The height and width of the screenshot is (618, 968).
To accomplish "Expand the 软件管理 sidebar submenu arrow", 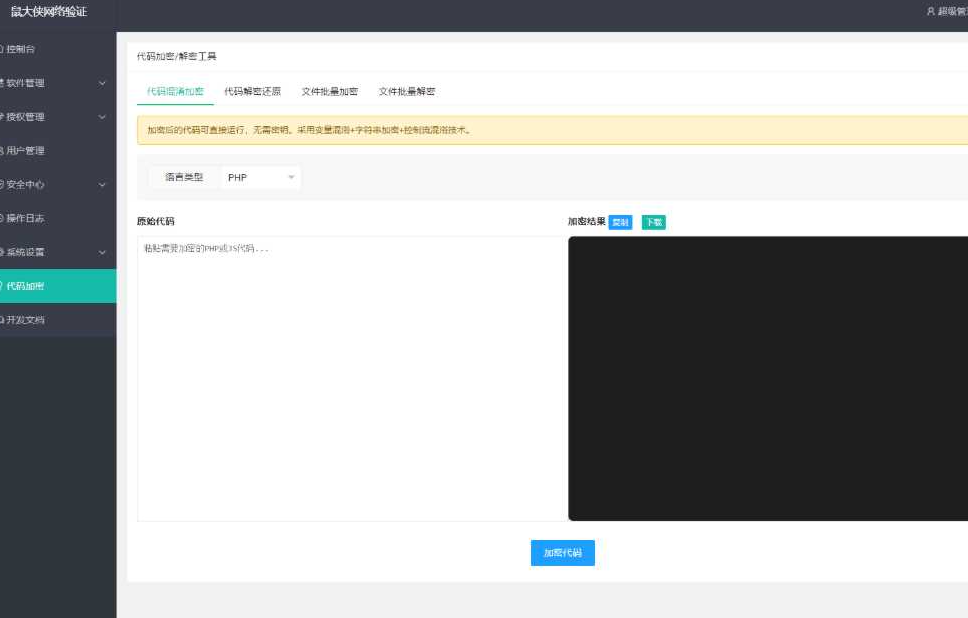I will 102,83.
